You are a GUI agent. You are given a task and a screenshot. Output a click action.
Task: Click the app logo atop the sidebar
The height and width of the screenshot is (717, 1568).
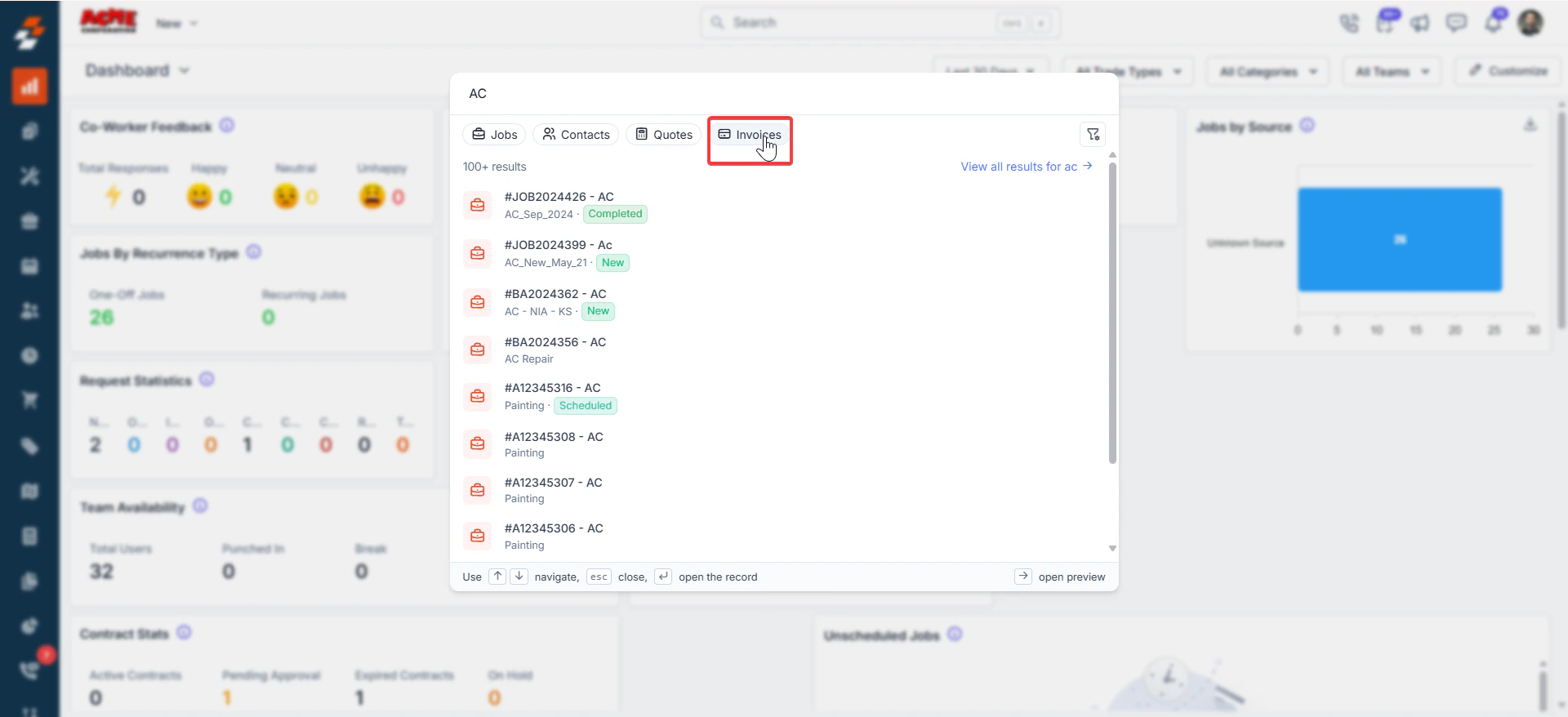point(29,33)
